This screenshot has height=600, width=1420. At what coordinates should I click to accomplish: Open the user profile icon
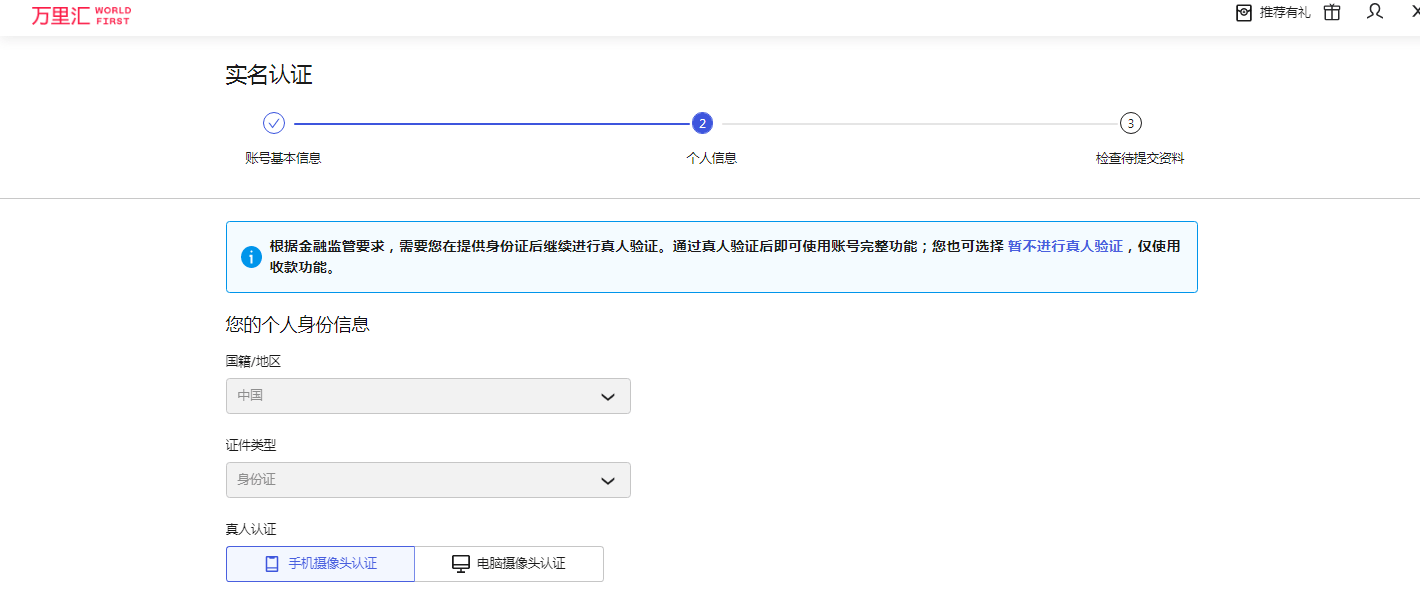point(1374,13)
